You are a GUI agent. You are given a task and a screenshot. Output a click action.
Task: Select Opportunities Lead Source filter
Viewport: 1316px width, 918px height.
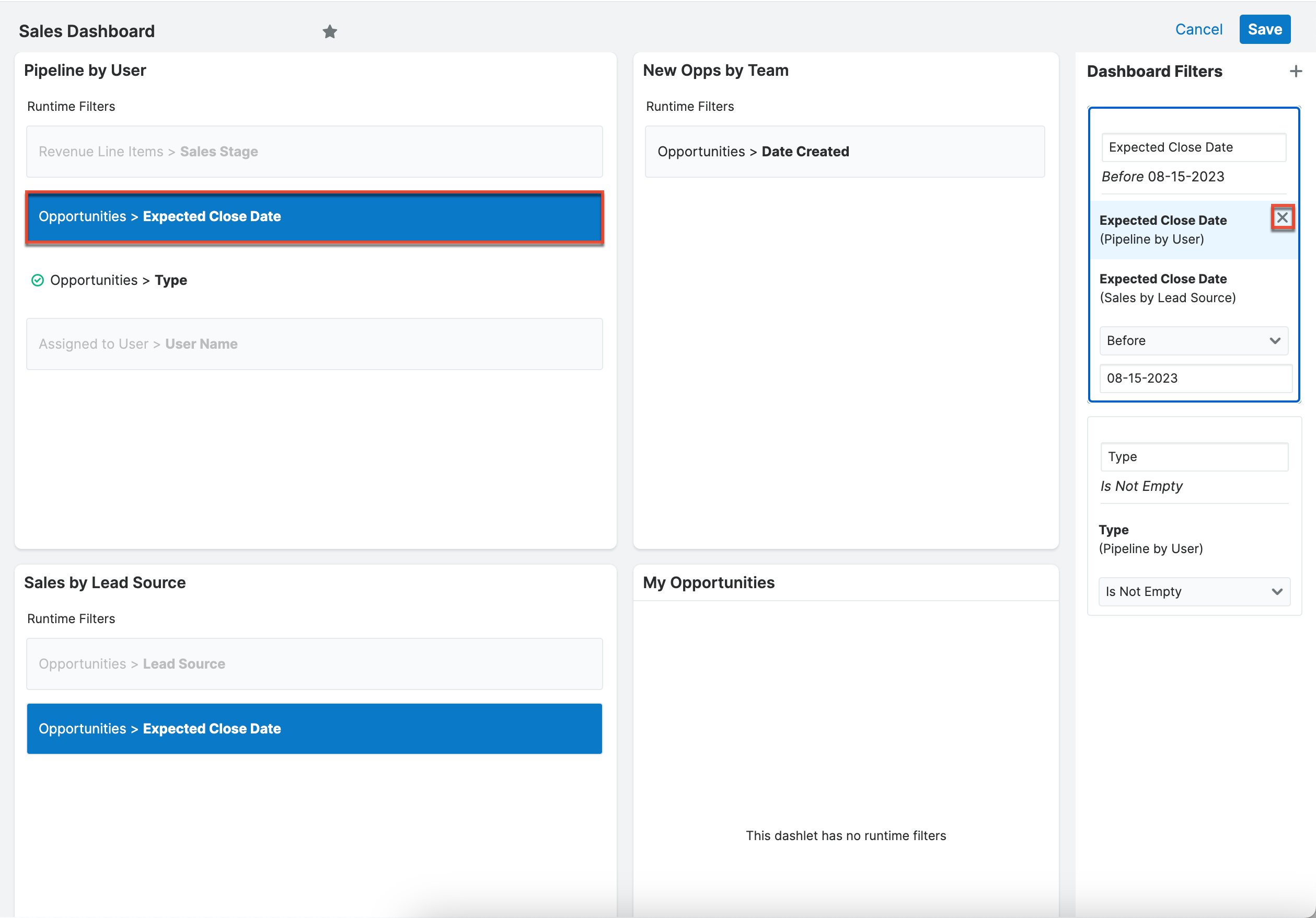pyautogui.click(x=314, y=663)
